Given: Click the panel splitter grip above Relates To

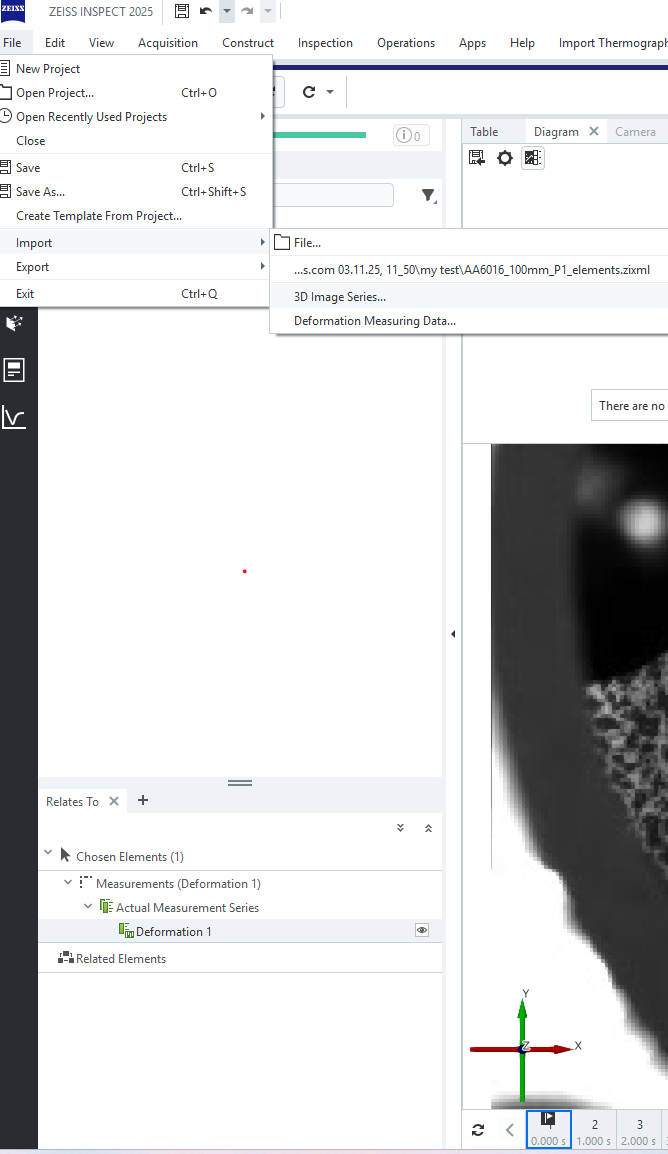Looking at the screenshot, I should coord(240,783).
